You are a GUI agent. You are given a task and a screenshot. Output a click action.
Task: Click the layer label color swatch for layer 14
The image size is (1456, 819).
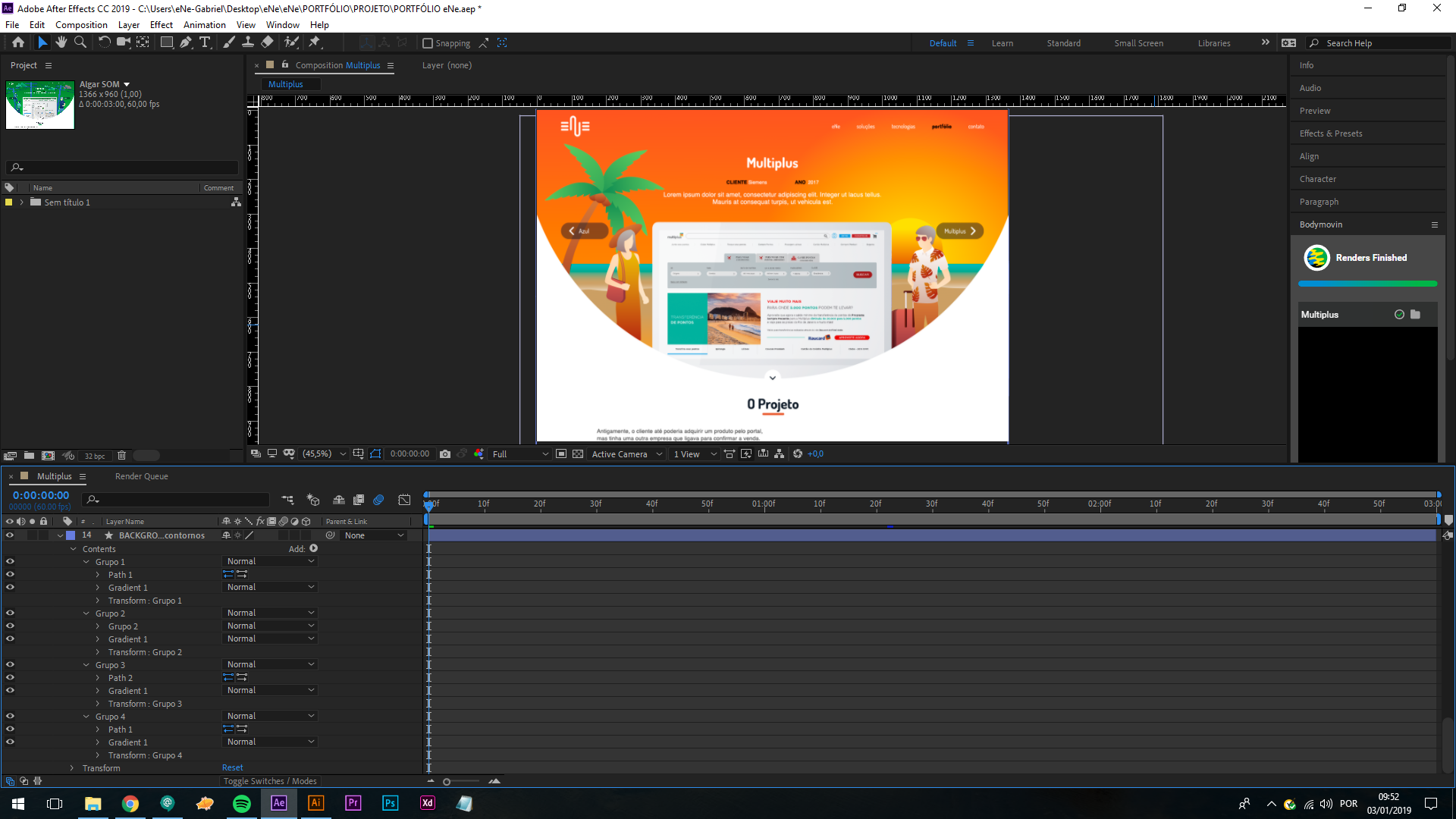click(71, 535)
